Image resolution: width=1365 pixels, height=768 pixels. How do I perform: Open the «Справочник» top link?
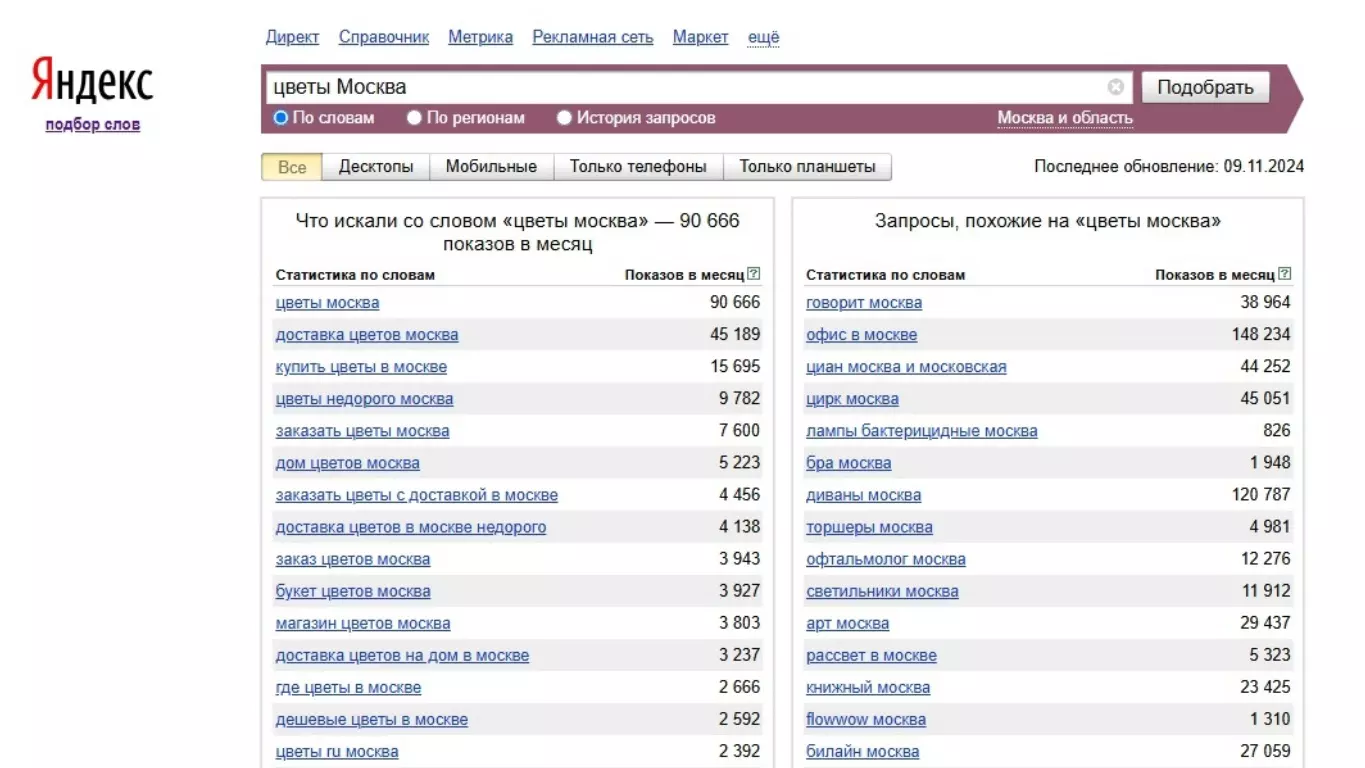click(x=384, y=37)
